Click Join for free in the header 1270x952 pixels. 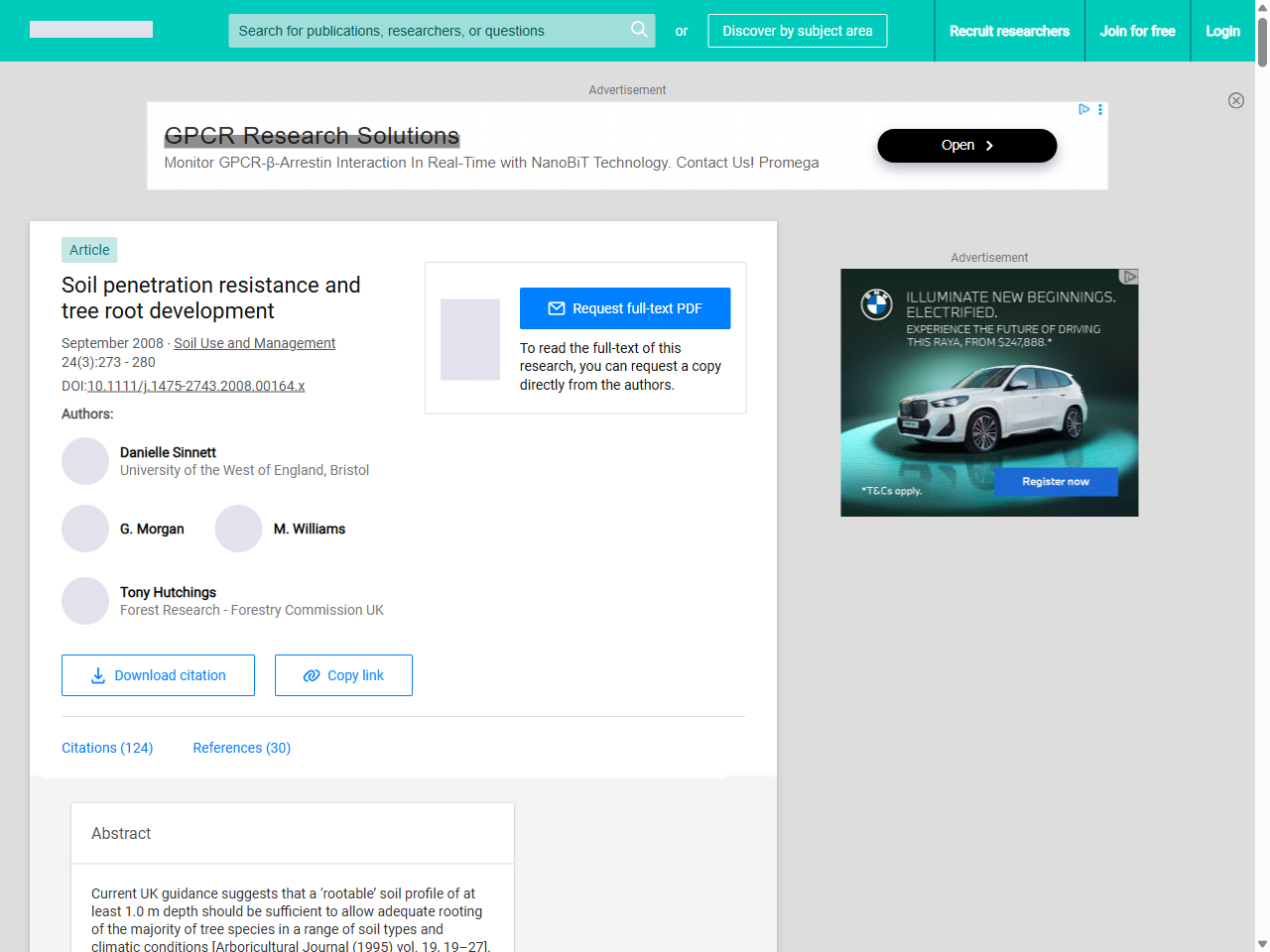click(x=1137, y=31)
